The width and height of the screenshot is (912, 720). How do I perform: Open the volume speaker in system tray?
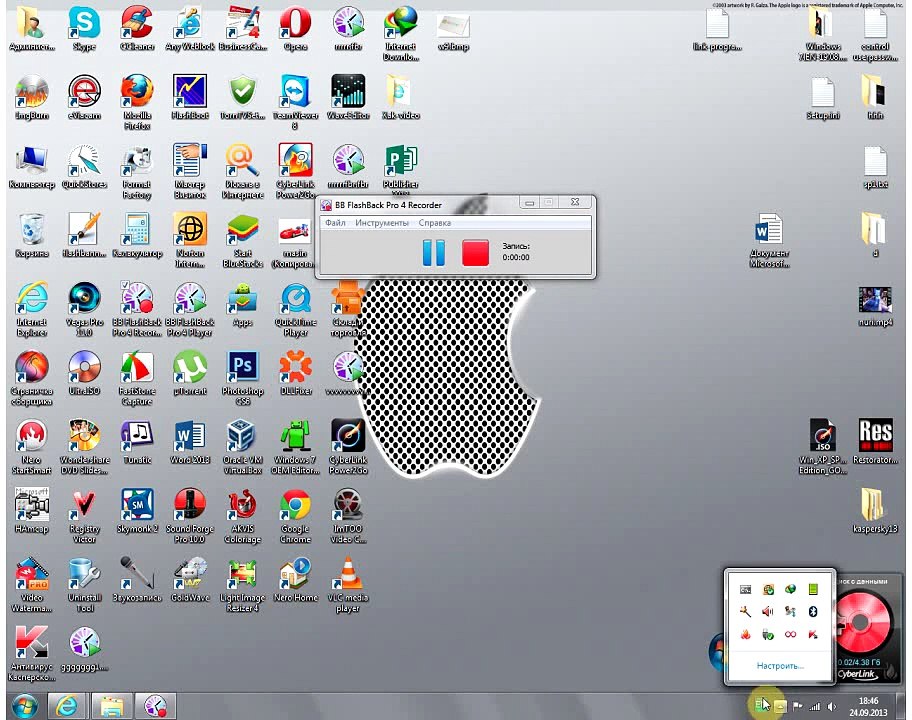click(x=832, y=706)
